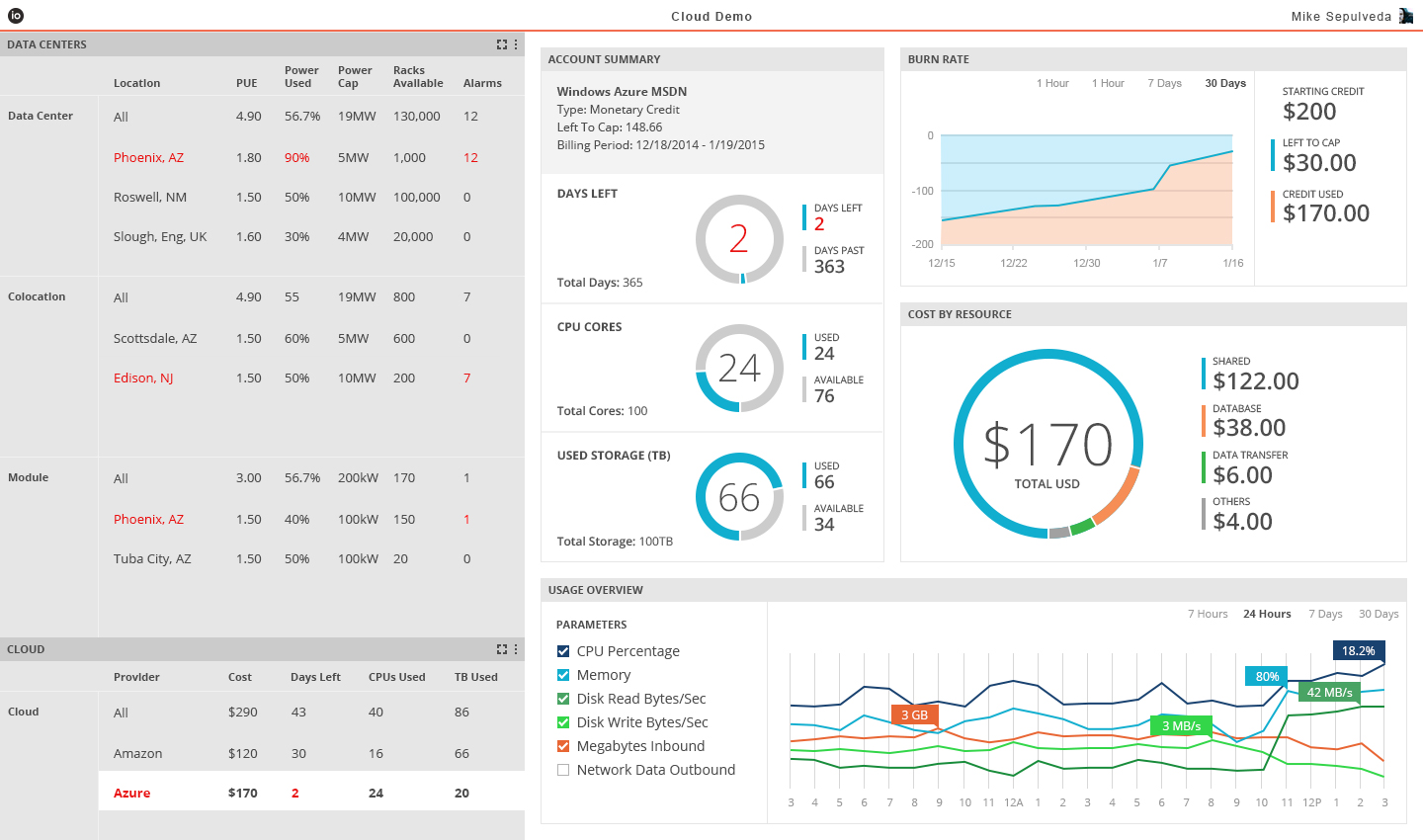Maximize the Cloud panel
This screenshot has height=840, width=1423.
[502, 649]
